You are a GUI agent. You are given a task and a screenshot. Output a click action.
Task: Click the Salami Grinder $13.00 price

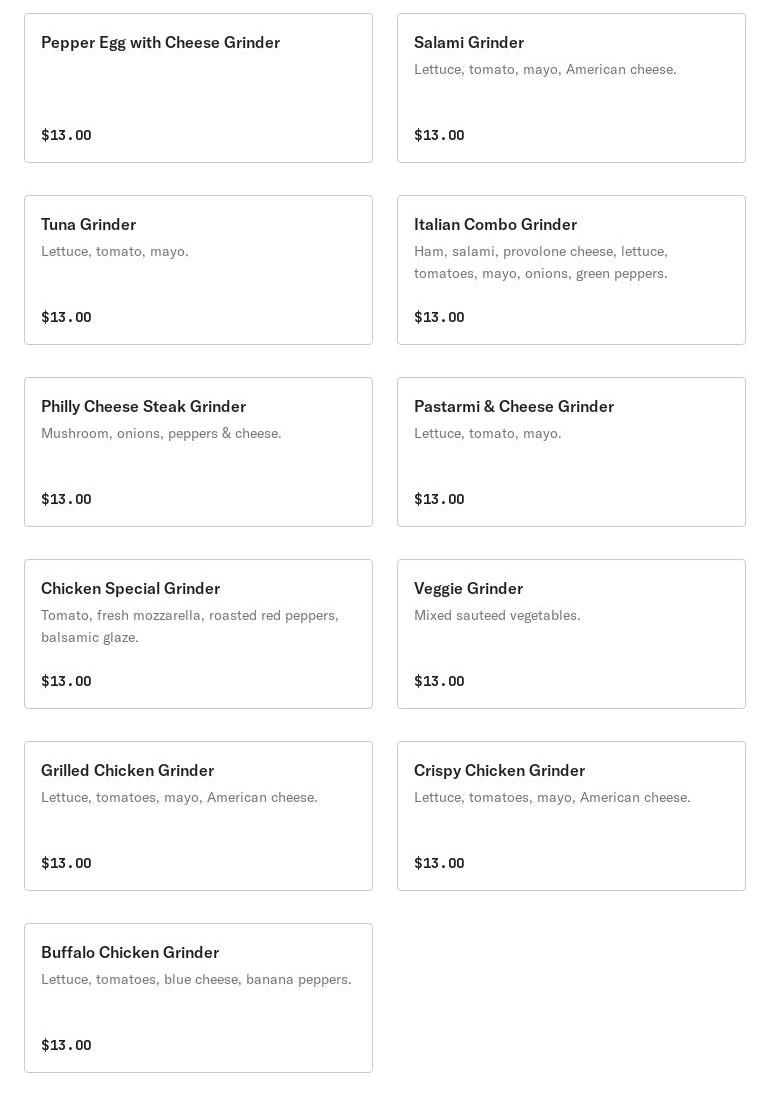coord(439,135)
